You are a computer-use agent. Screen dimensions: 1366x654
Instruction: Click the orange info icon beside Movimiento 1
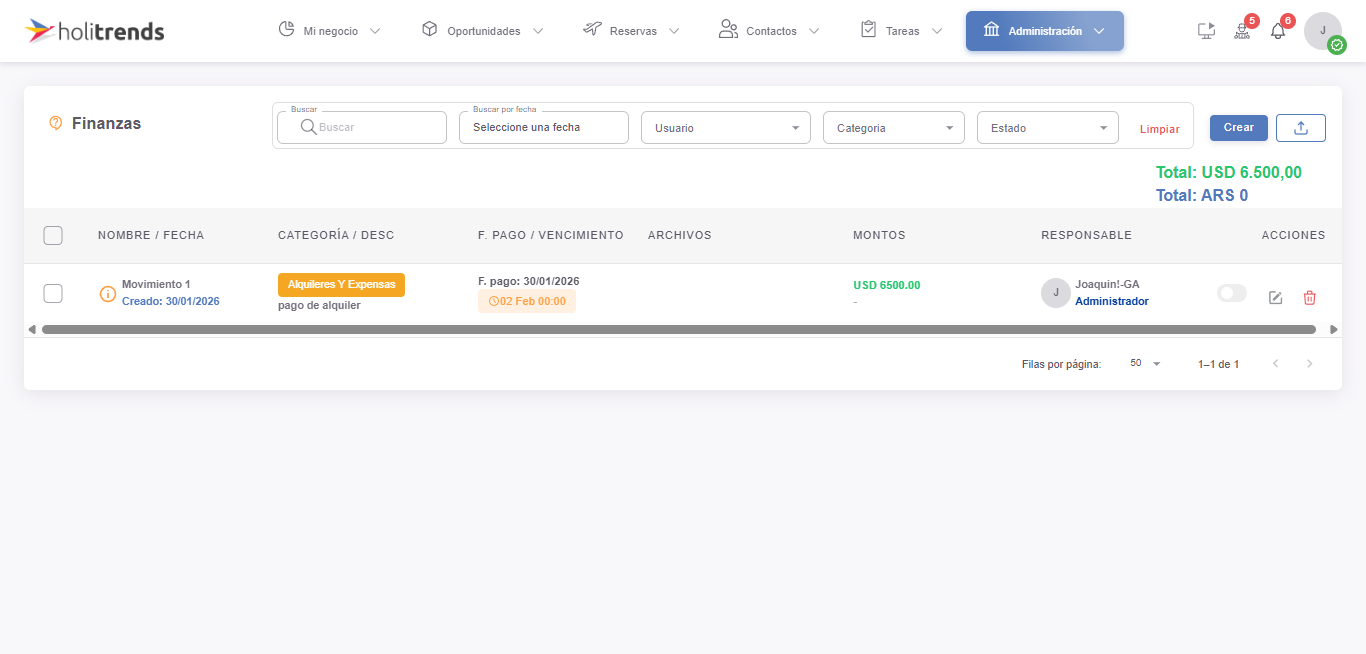[x=108, y=294]
